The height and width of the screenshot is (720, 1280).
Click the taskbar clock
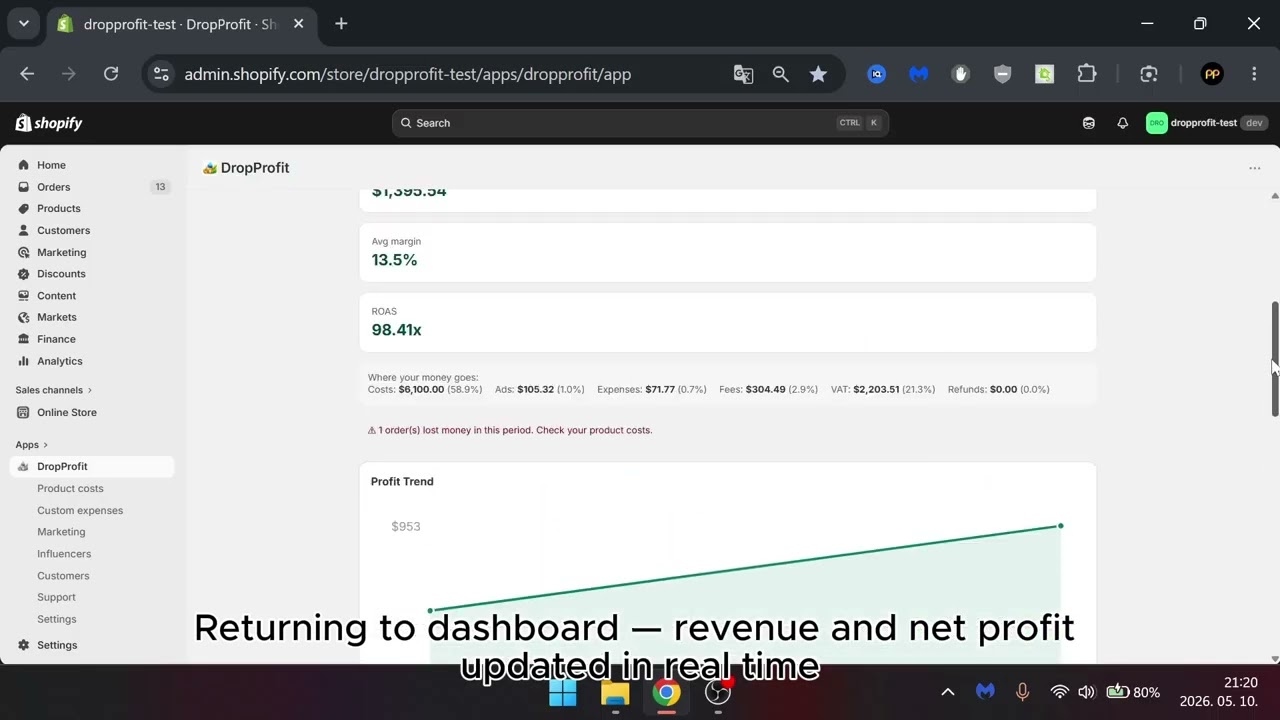click(x=1220, y=692)
